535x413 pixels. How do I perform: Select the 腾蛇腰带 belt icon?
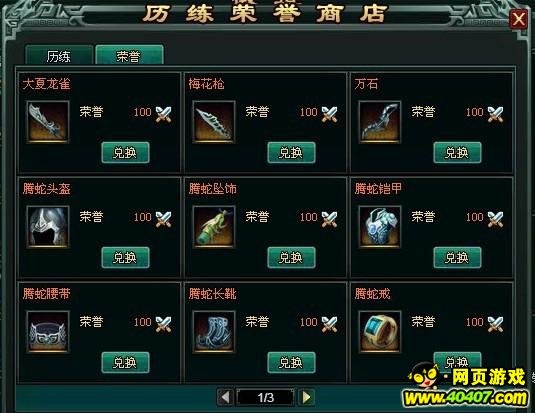(x=48, y=331)
